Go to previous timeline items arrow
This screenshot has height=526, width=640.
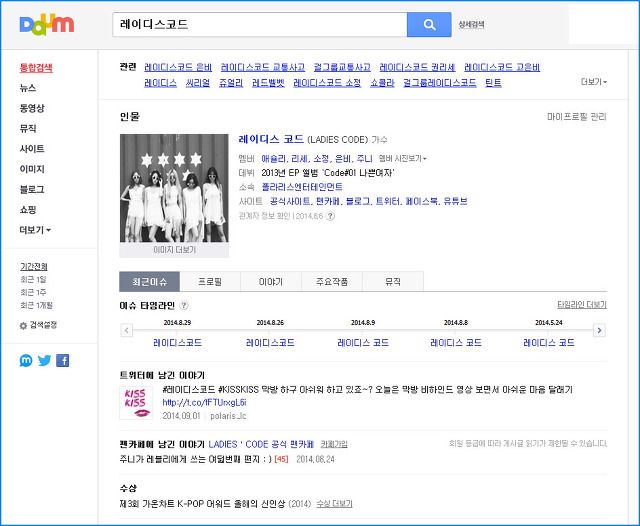[x=127, y=330]
